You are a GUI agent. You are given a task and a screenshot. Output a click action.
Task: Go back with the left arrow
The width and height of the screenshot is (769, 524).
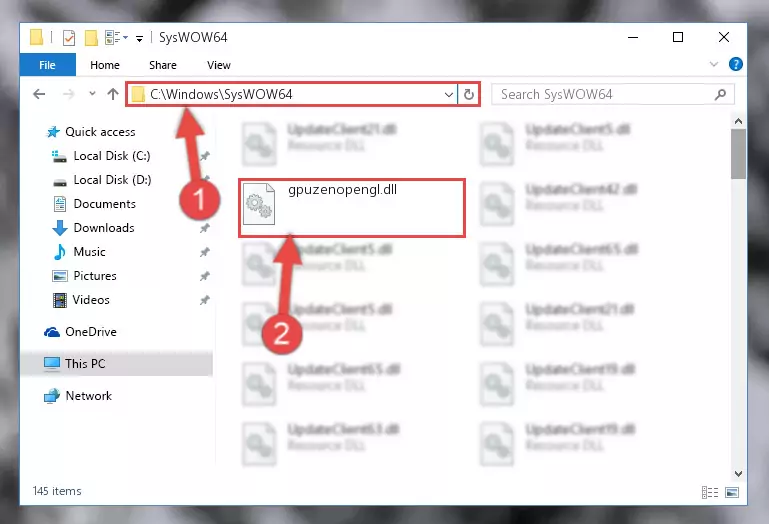tap(39, 94)
